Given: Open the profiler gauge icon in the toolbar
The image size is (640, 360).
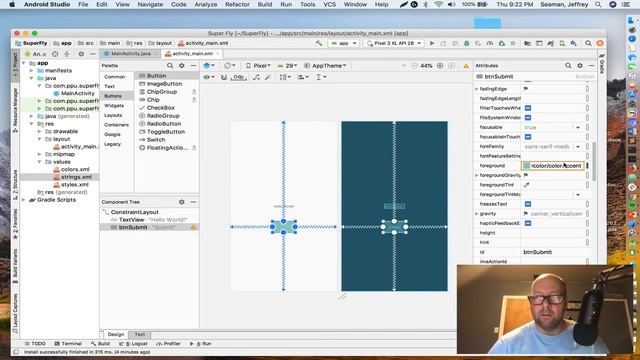Looking at the screenshot, I should pyautogui.click(x=490, y=43).
